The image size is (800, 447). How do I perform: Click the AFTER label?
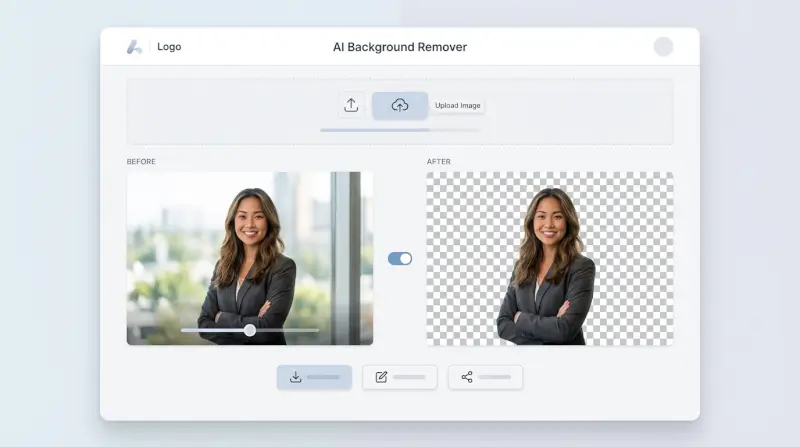click(x=439, y=161)
